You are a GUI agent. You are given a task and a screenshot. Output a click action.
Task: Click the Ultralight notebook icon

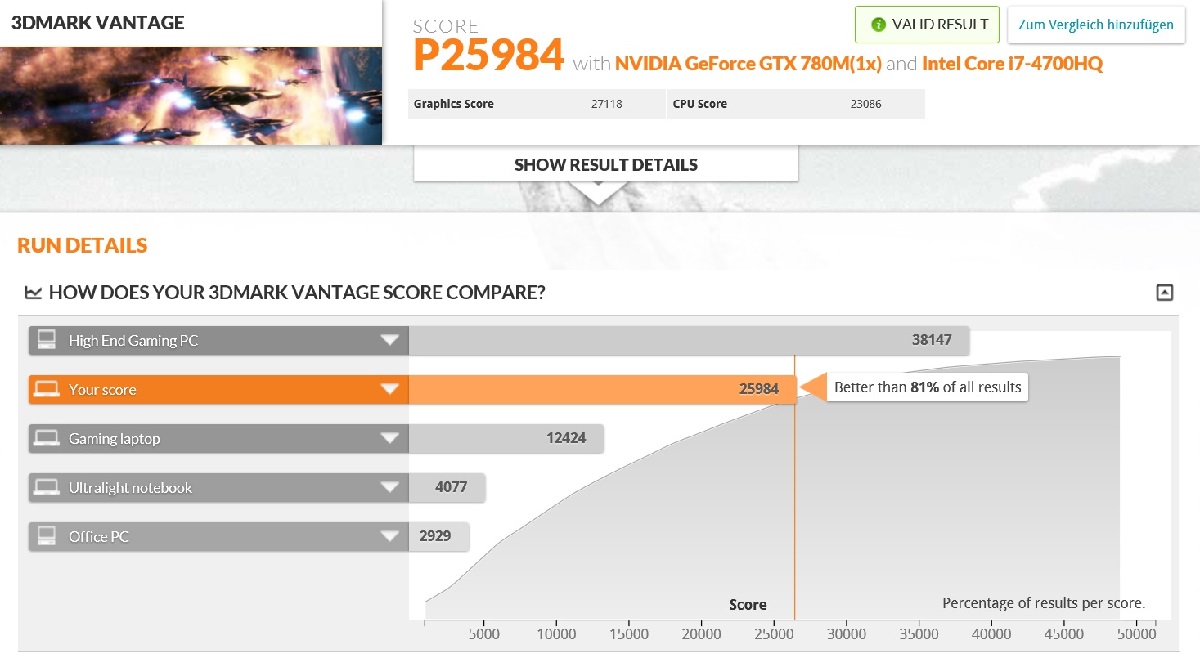pos(46,487)
